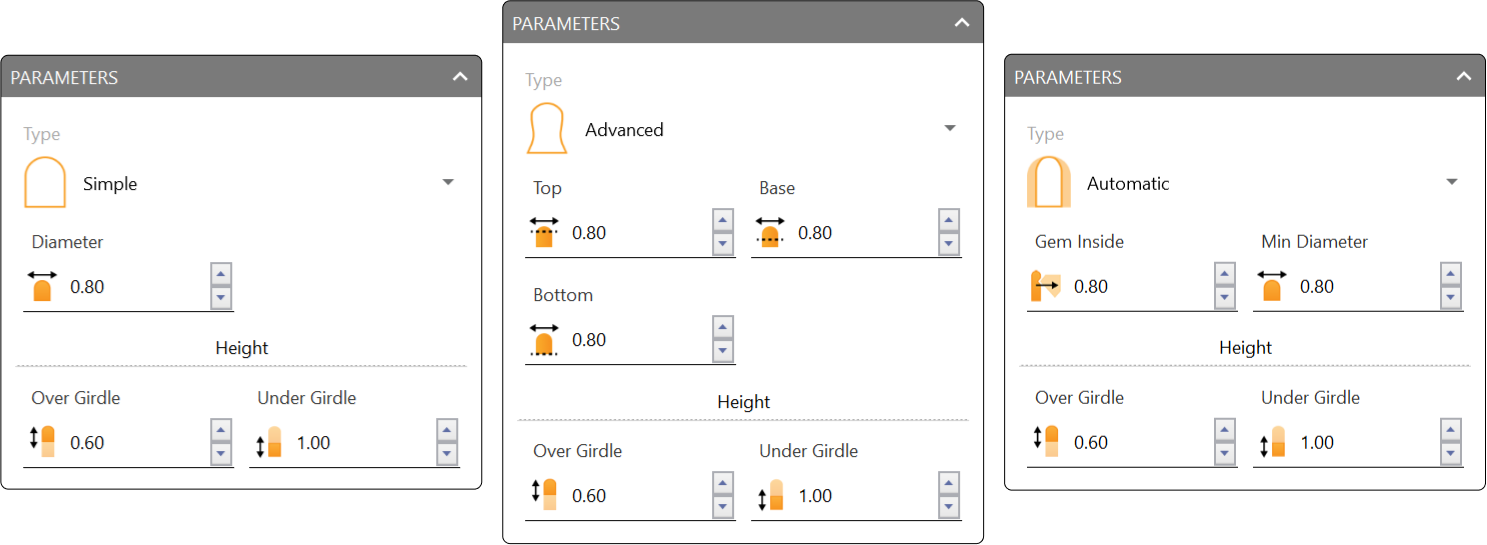Image resolution: width=1487 pixels, height=545 pixels.
Task: Click the Automatic prong type shape icon
Action: point(1049,183)
